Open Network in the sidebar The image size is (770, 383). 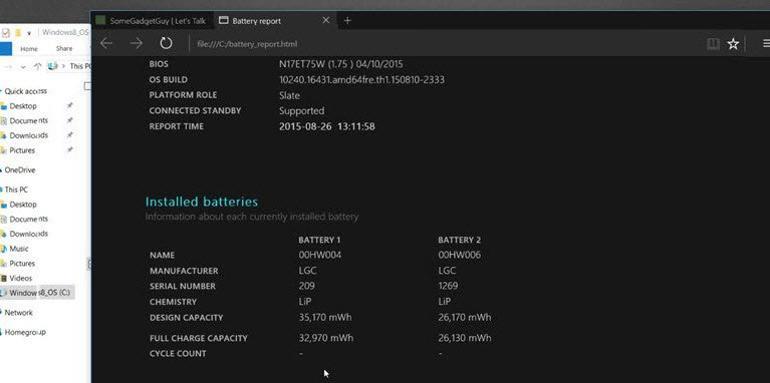coord(18,312)
